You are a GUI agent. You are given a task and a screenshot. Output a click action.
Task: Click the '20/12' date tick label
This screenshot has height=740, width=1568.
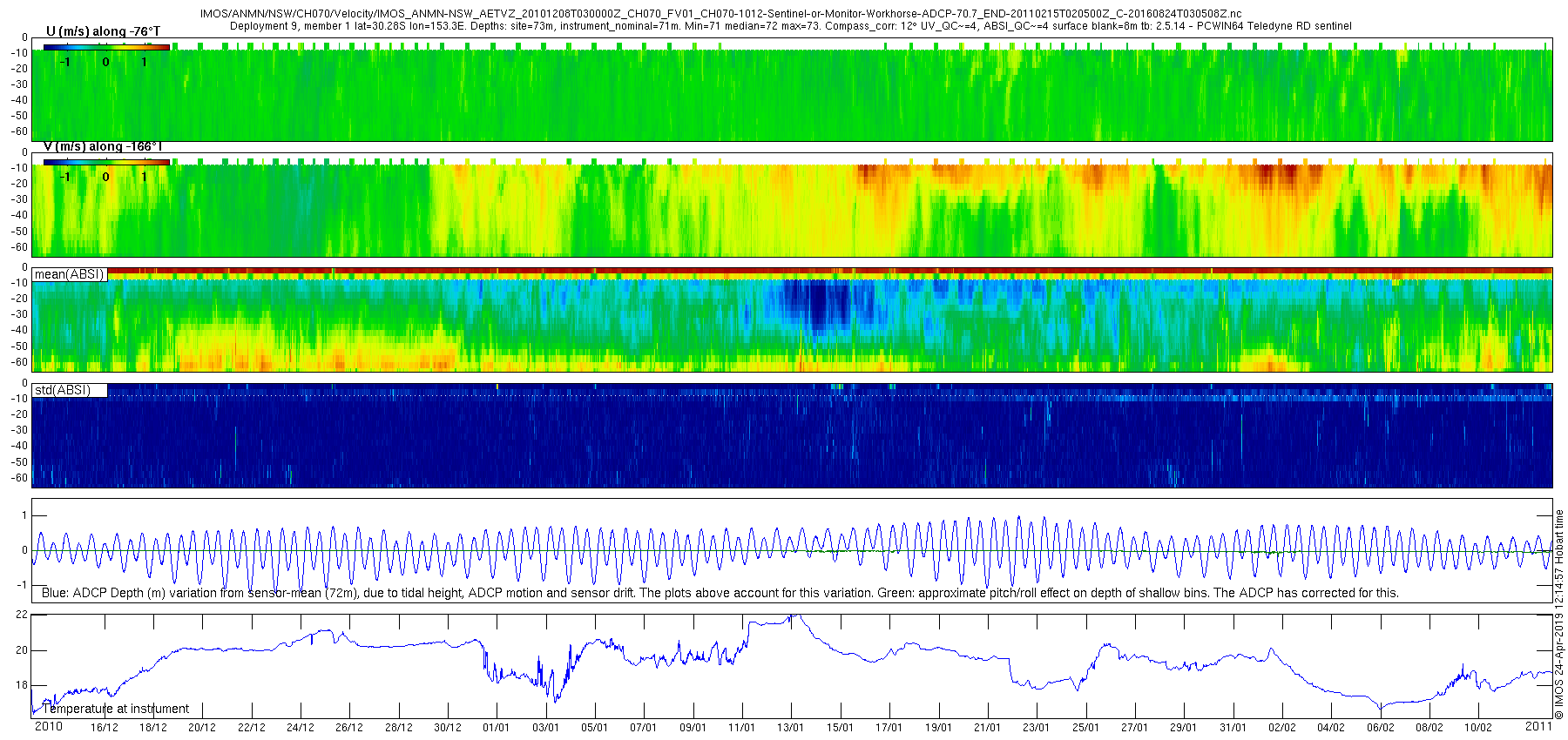pos(202,728)
